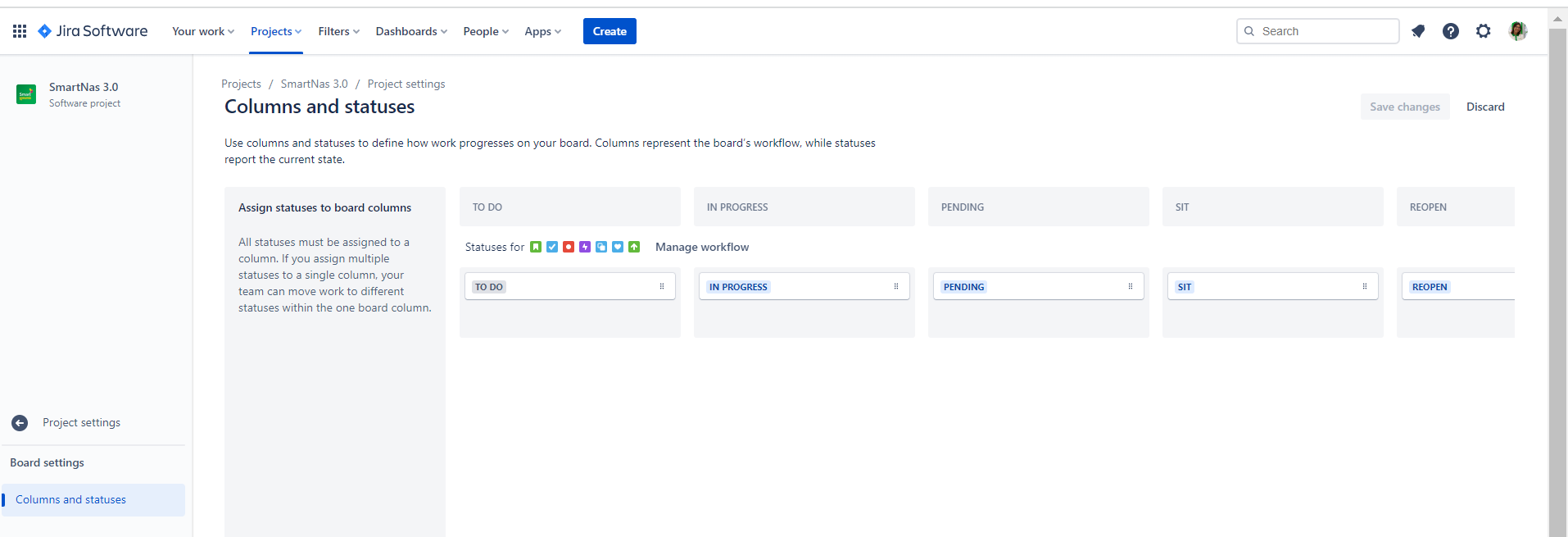Viewport: 1568px width, 537px height.
Task: Select Columns and statuses in sidebar
Action: pos(93,500)
